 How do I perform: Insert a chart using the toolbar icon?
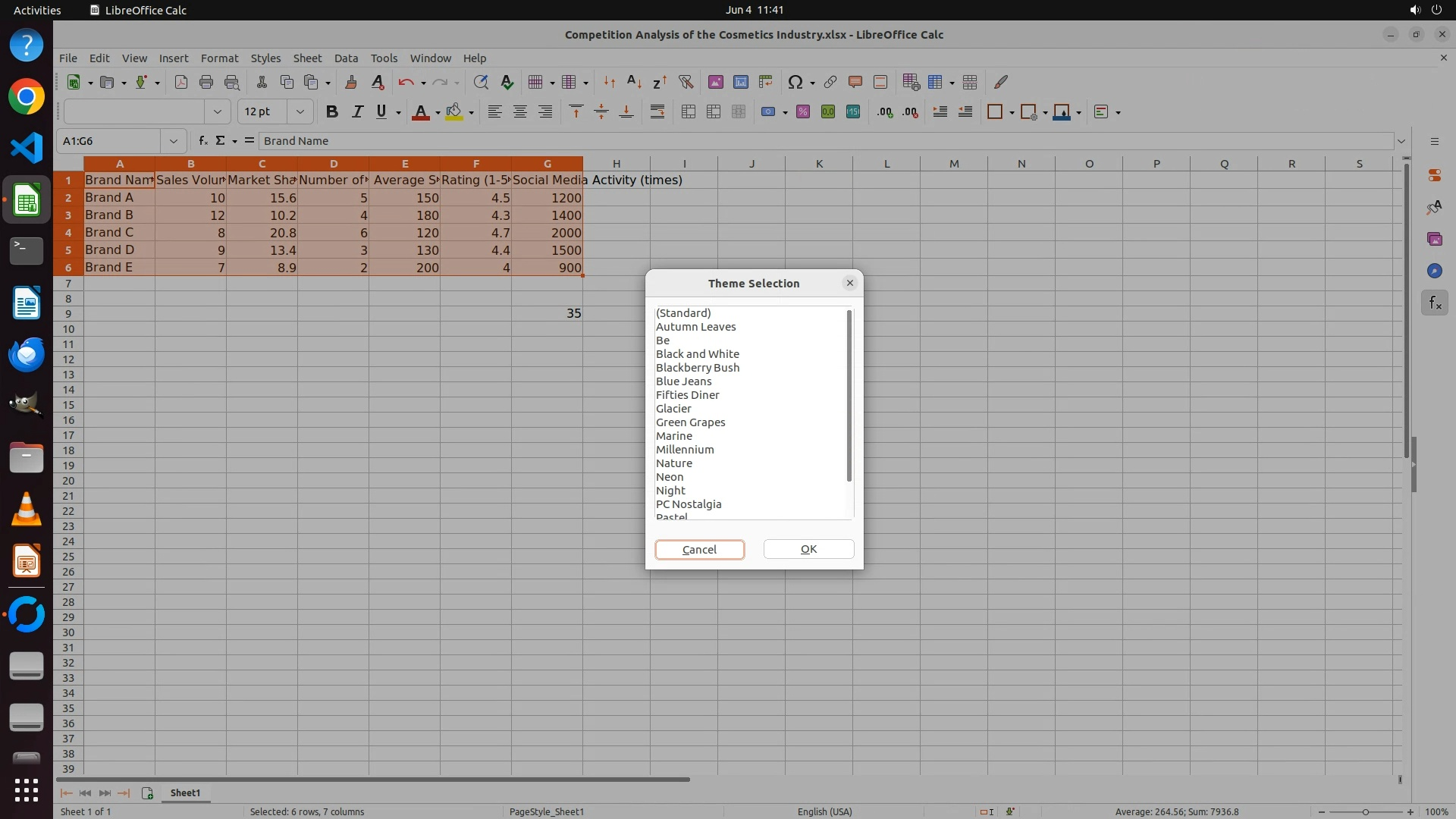click(741, 82)
